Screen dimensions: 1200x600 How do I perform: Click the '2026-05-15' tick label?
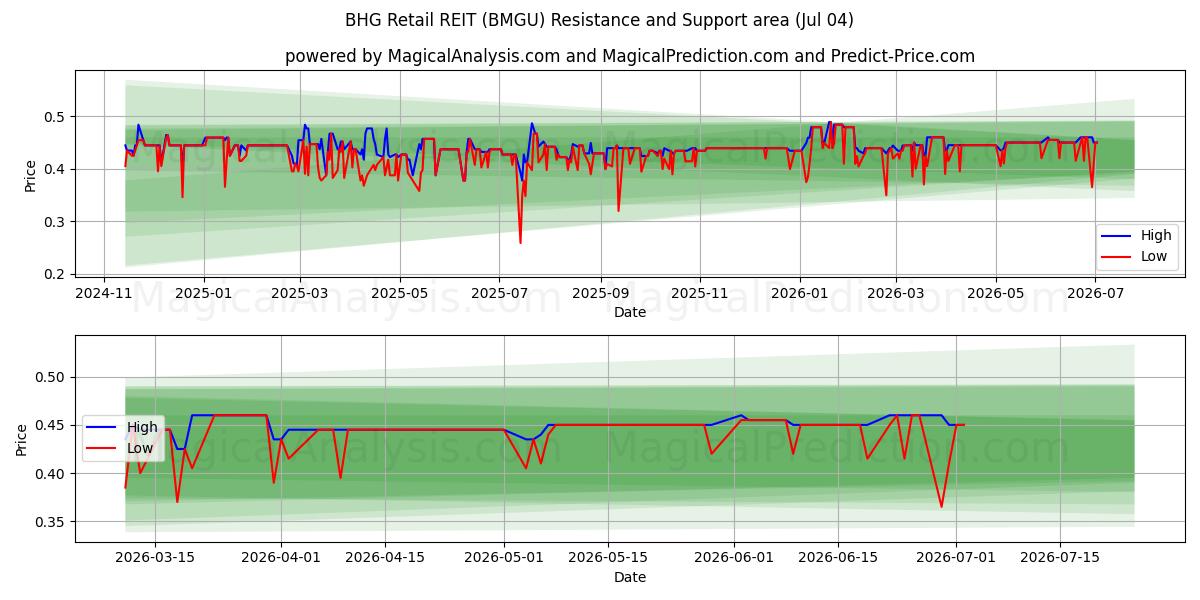607,558
